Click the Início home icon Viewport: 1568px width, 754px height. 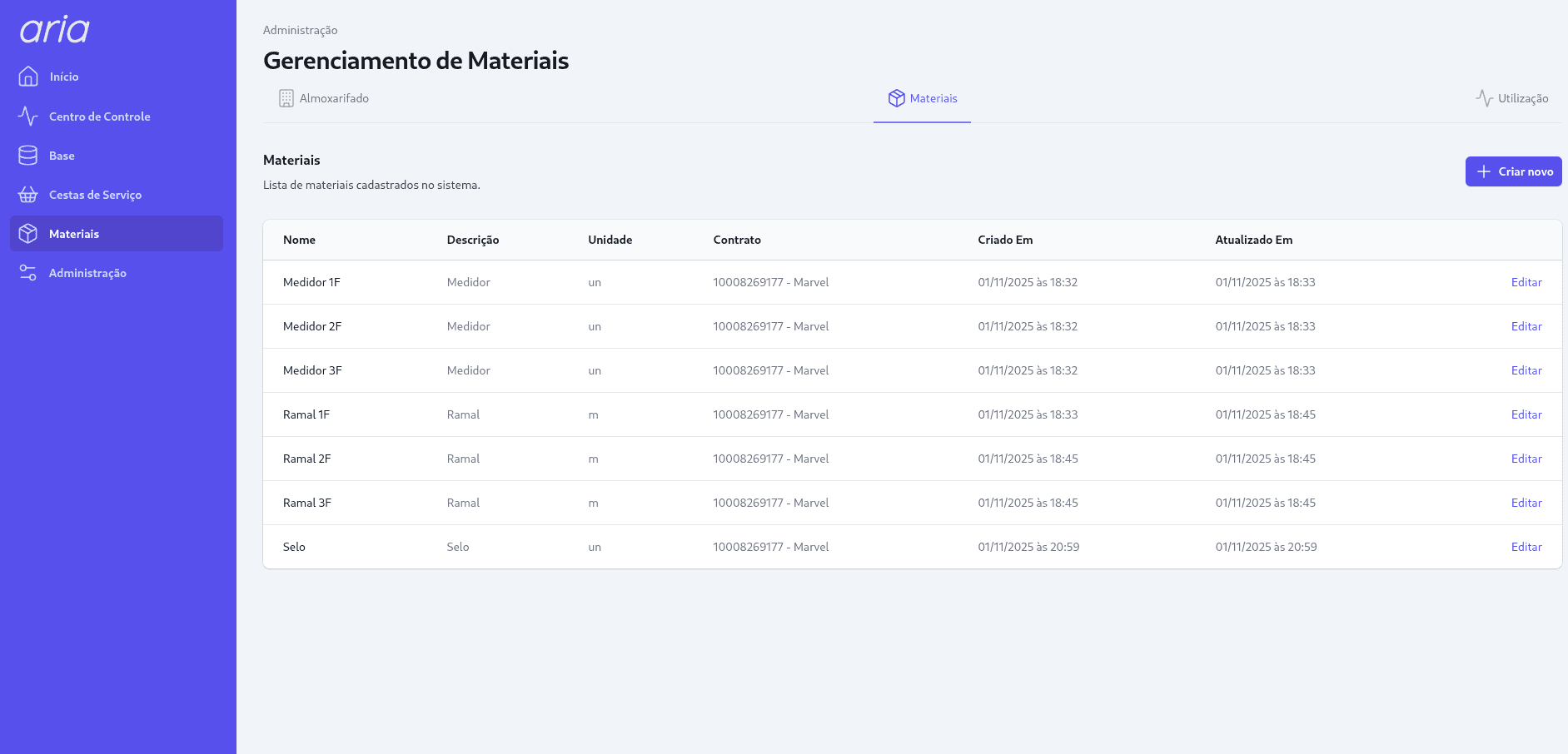28,77
